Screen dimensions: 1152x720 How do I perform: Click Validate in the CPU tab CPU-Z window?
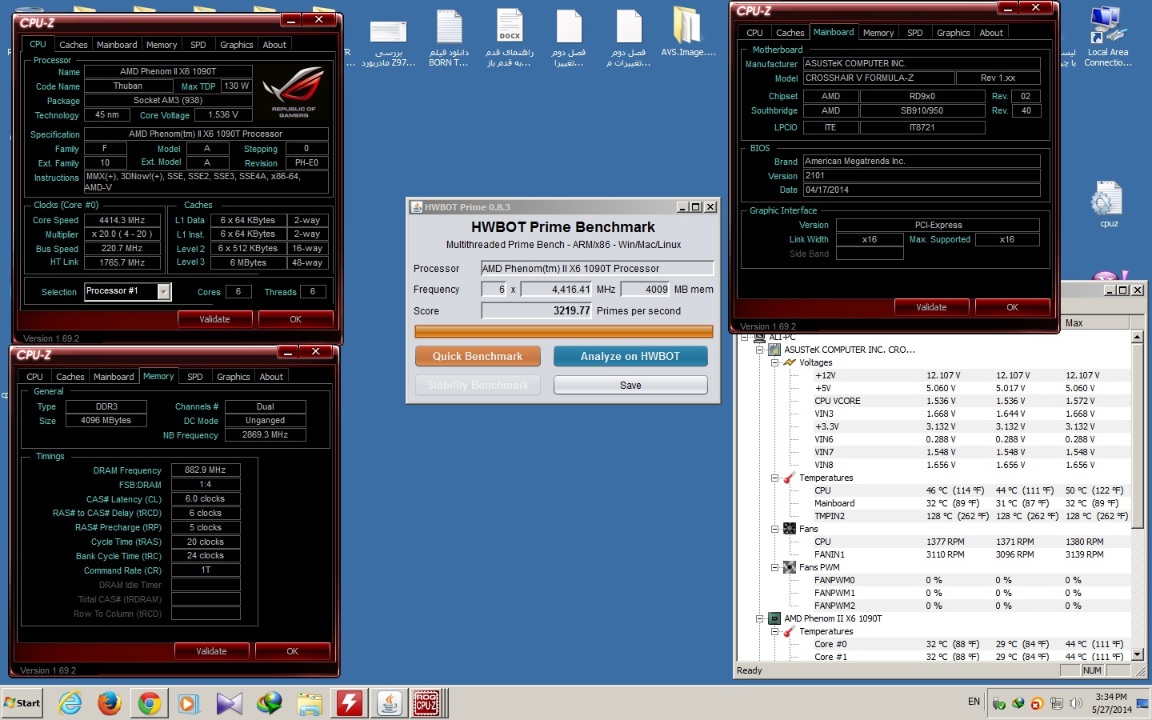215,320
